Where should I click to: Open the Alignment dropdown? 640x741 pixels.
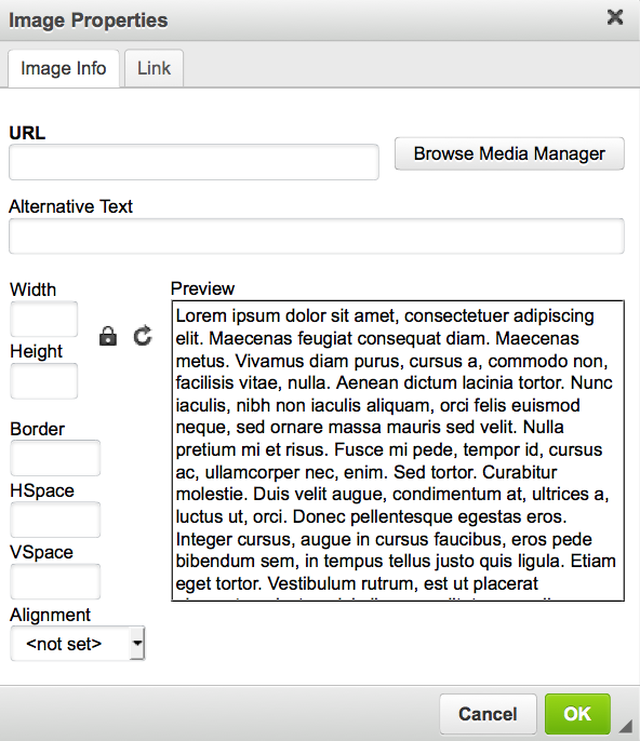pos(78,644)
